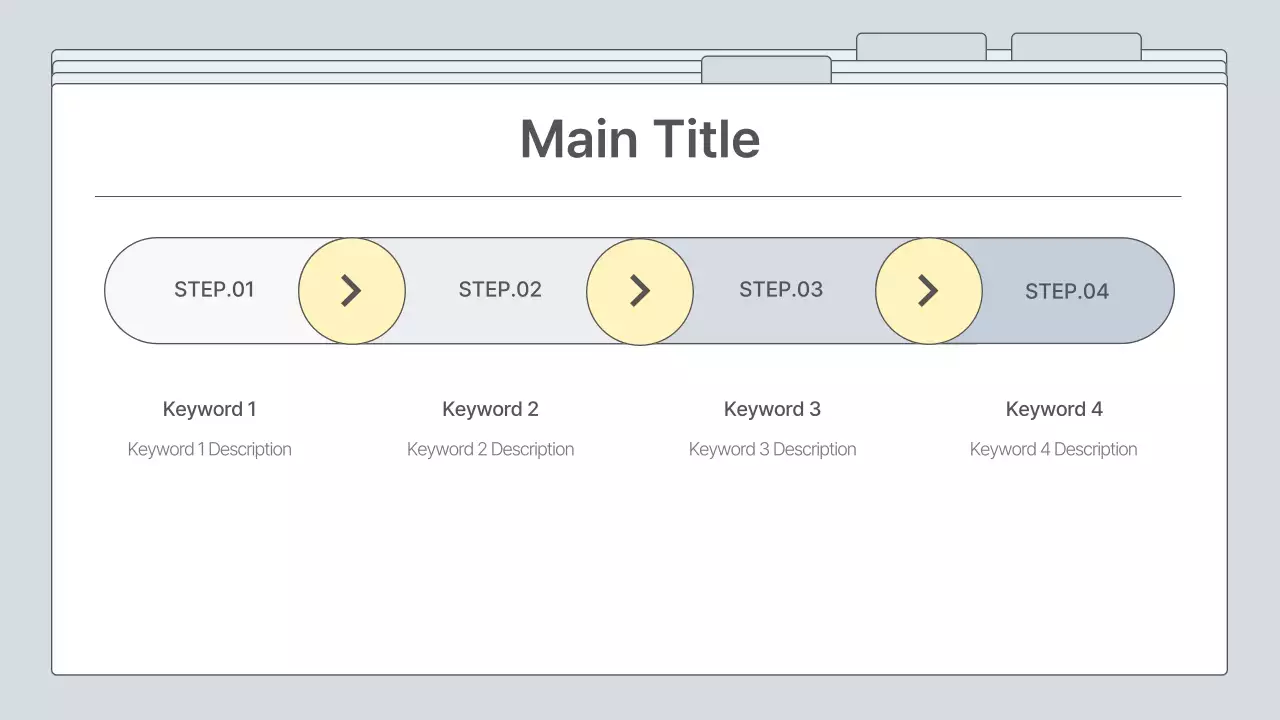Select the Keyword 1 heading

(209, 409)
